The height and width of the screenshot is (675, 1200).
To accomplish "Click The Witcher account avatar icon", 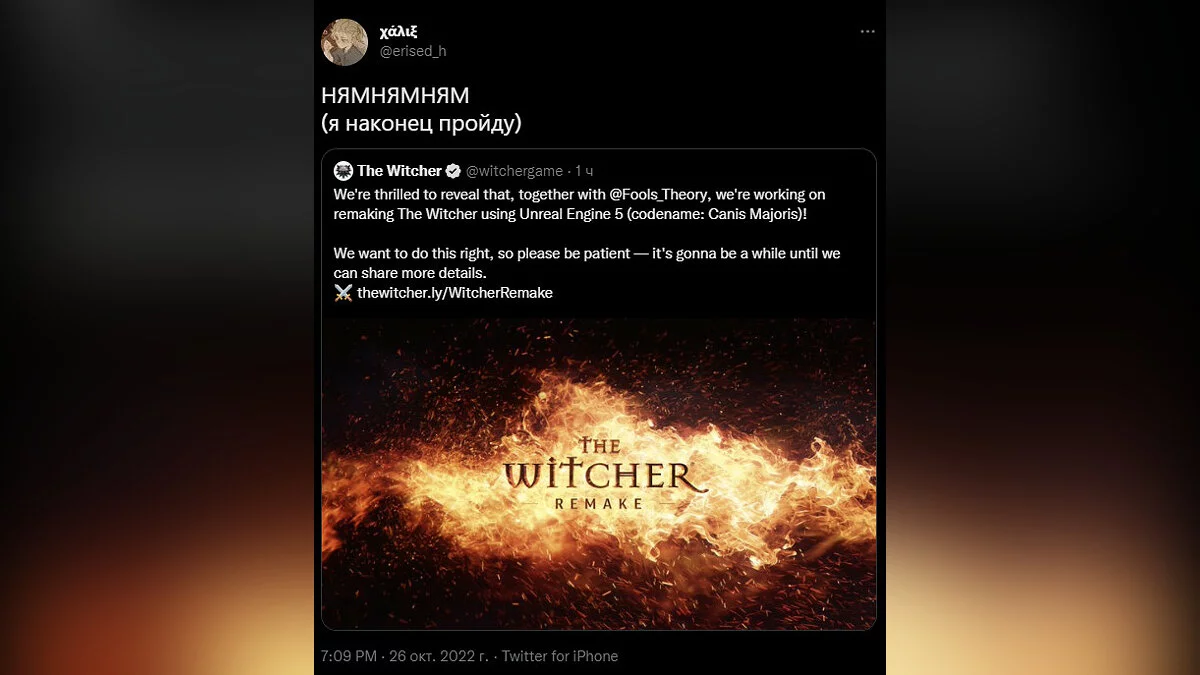I will (343, 171).
